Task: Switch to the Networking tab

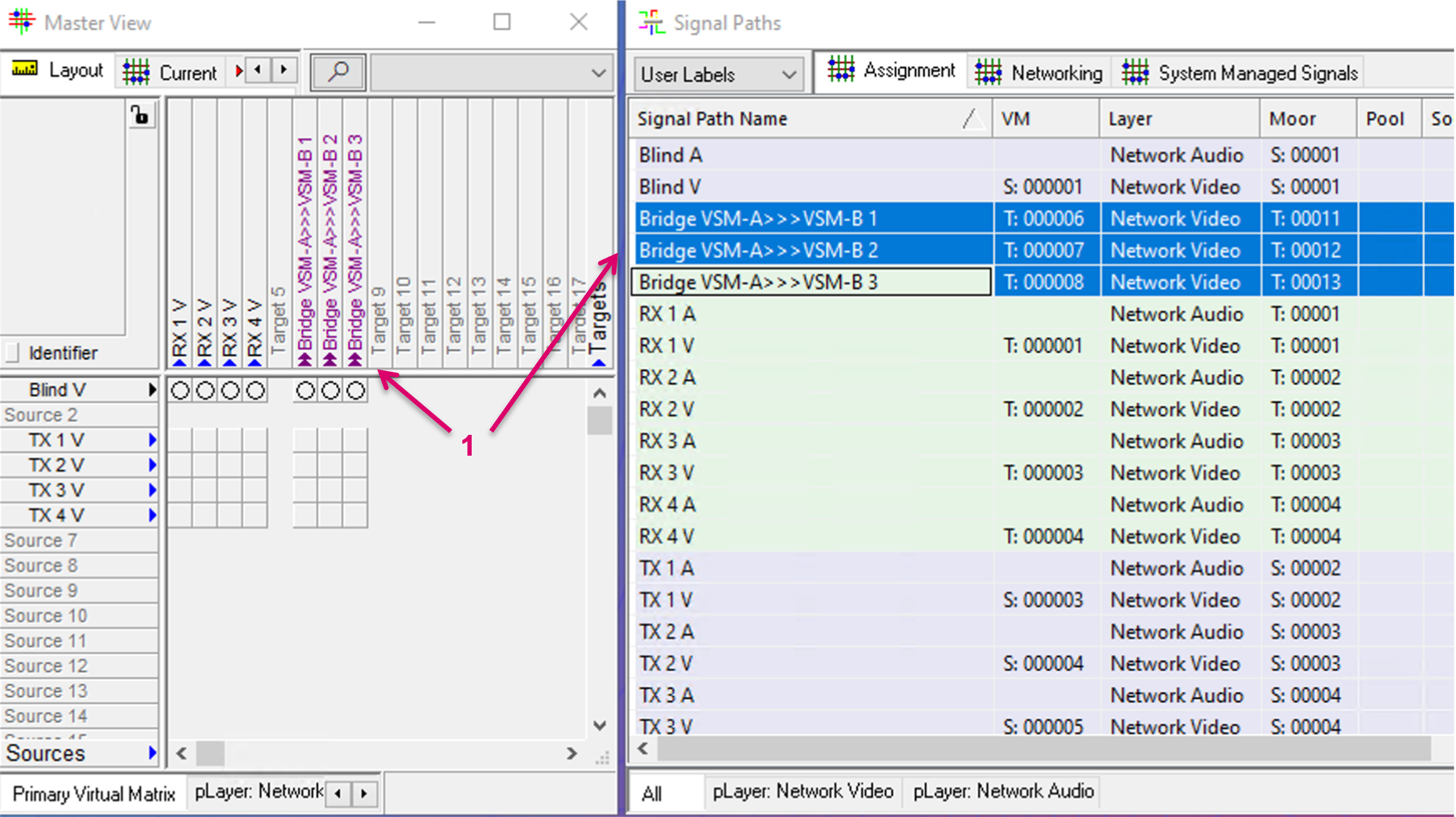Action: [1039, 73]
